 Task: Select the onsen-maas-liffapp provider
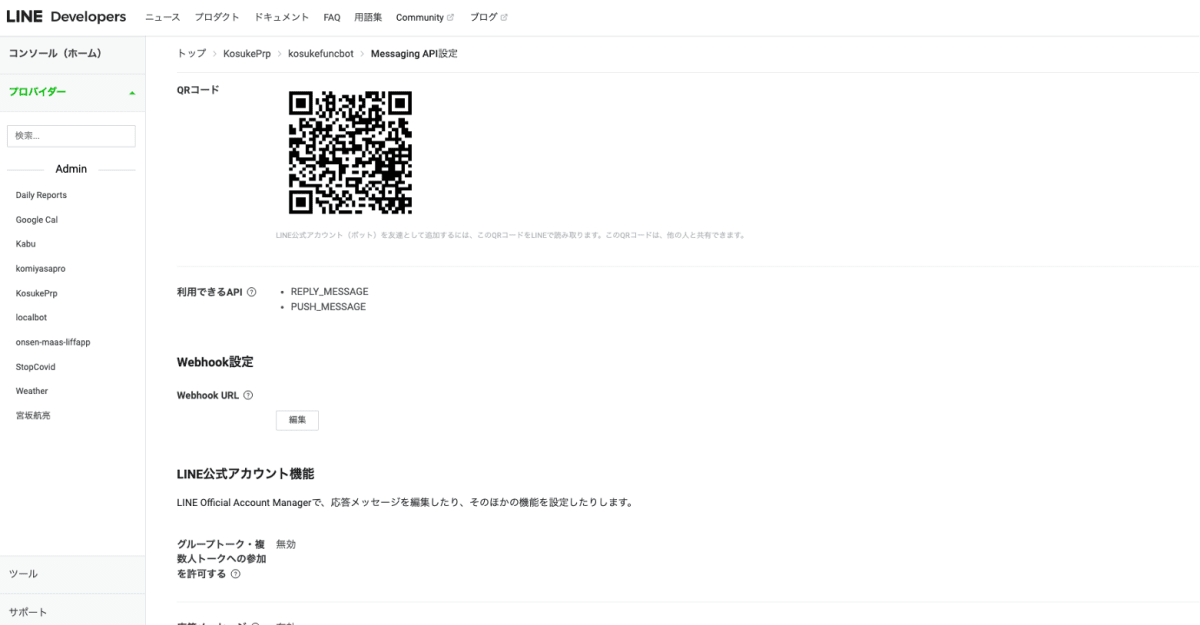(53, 342)
